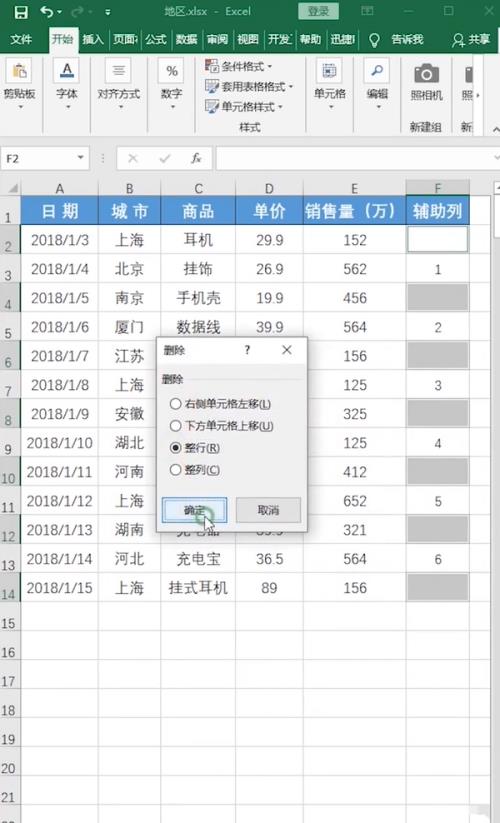Viewport: 500px width, 823px height.
Task: Click the Name Box showing F2
Action: click(x=38, y=159)
